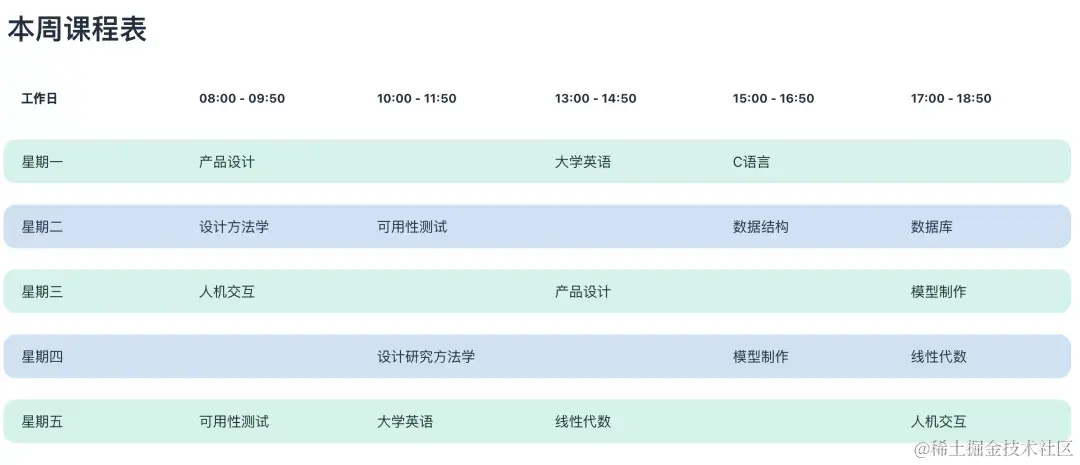Select the C语言 course on Monday
Screen dimensions: 1080x465
[751, 161]
